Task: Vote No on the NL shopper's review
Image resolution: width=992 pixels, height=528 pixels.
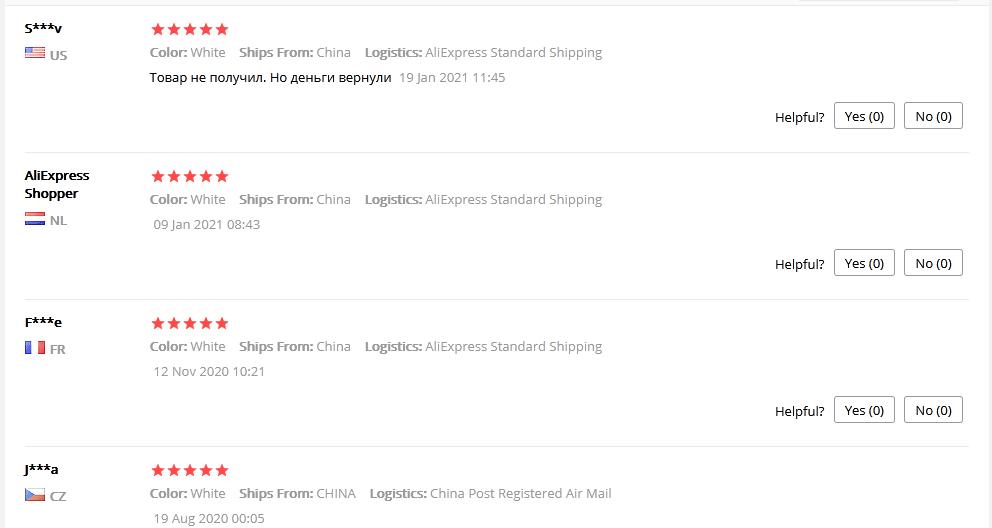Action: point(933,263)
